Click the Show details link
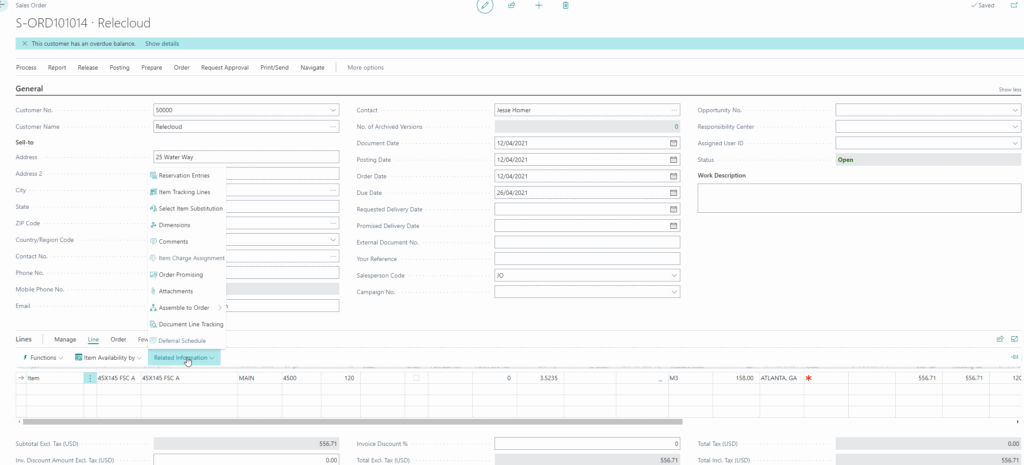 [x=162, y=44]
